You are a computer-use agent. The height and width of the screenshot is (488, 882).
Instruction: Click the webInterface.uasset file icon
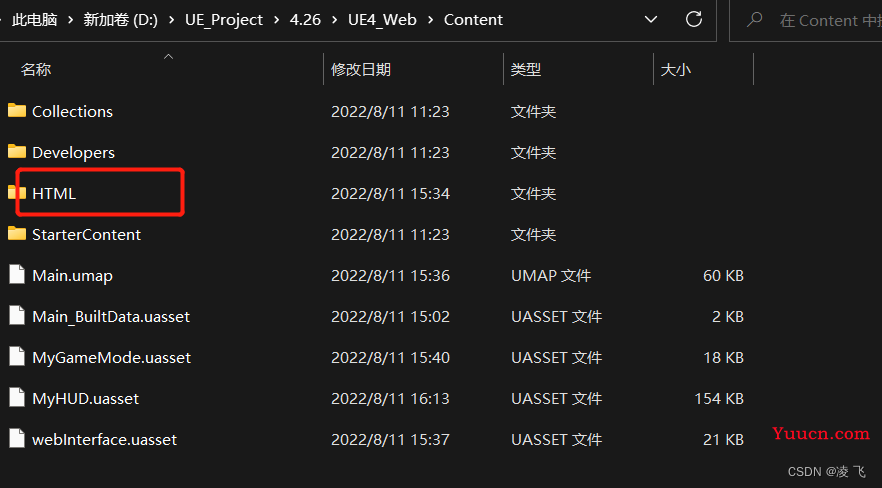17,439
